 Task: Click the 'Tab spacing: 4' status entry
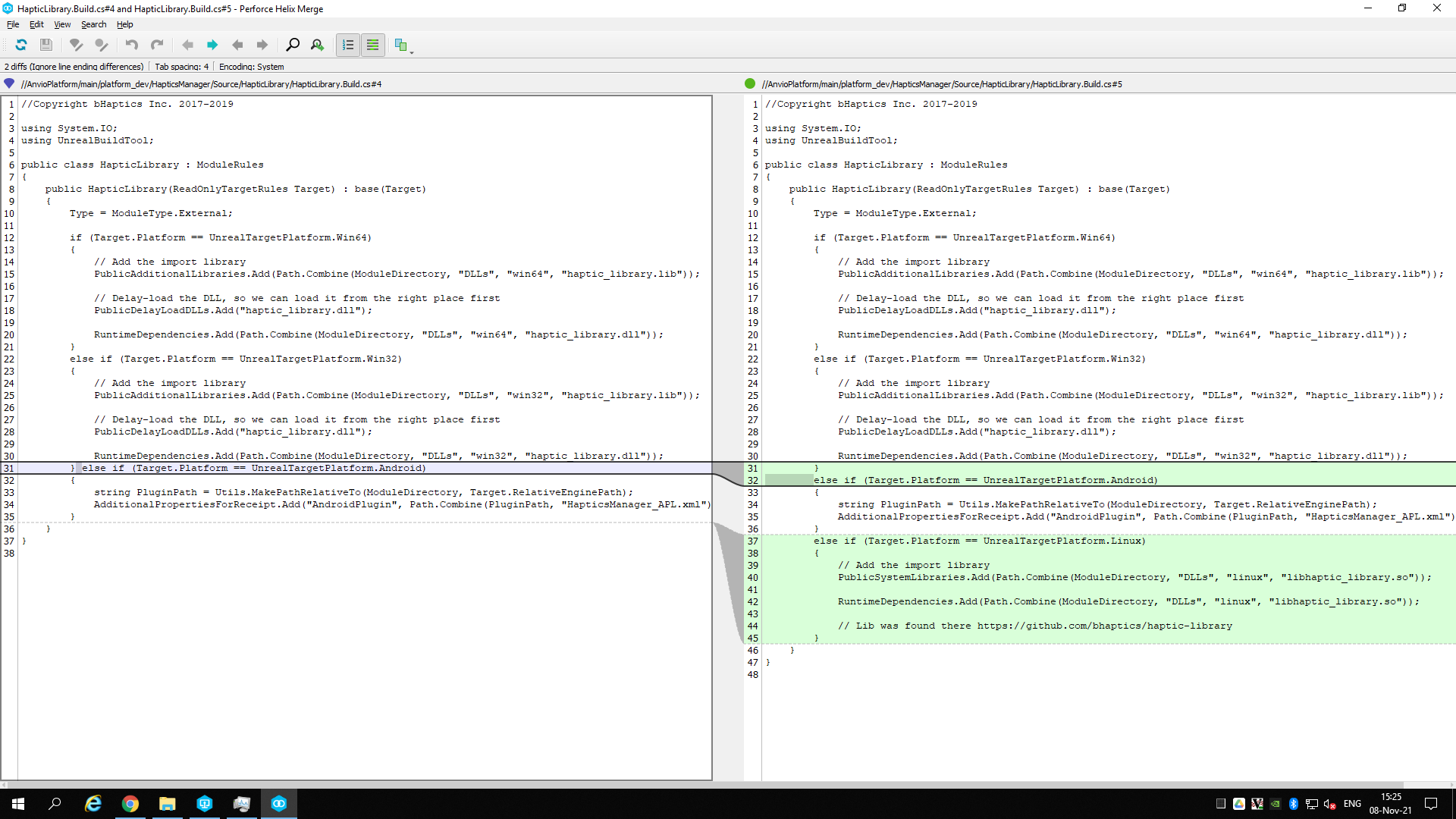182,67
